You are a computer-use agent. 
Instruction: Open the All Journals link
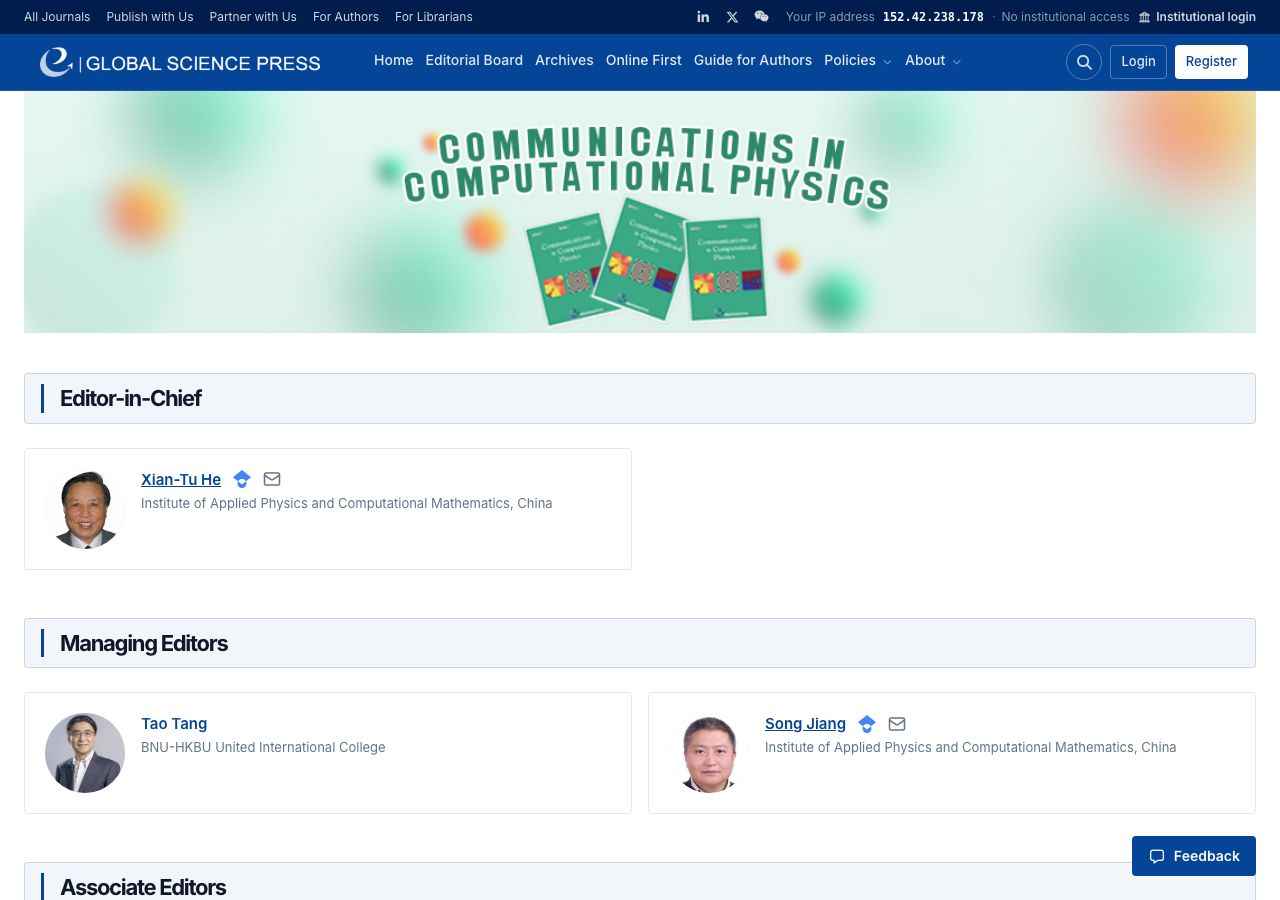[57, 17]
